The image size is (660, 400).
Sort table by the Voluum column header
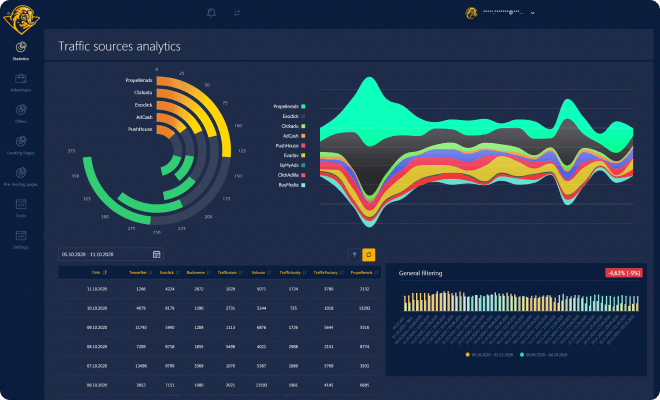[x=261, y=272]
